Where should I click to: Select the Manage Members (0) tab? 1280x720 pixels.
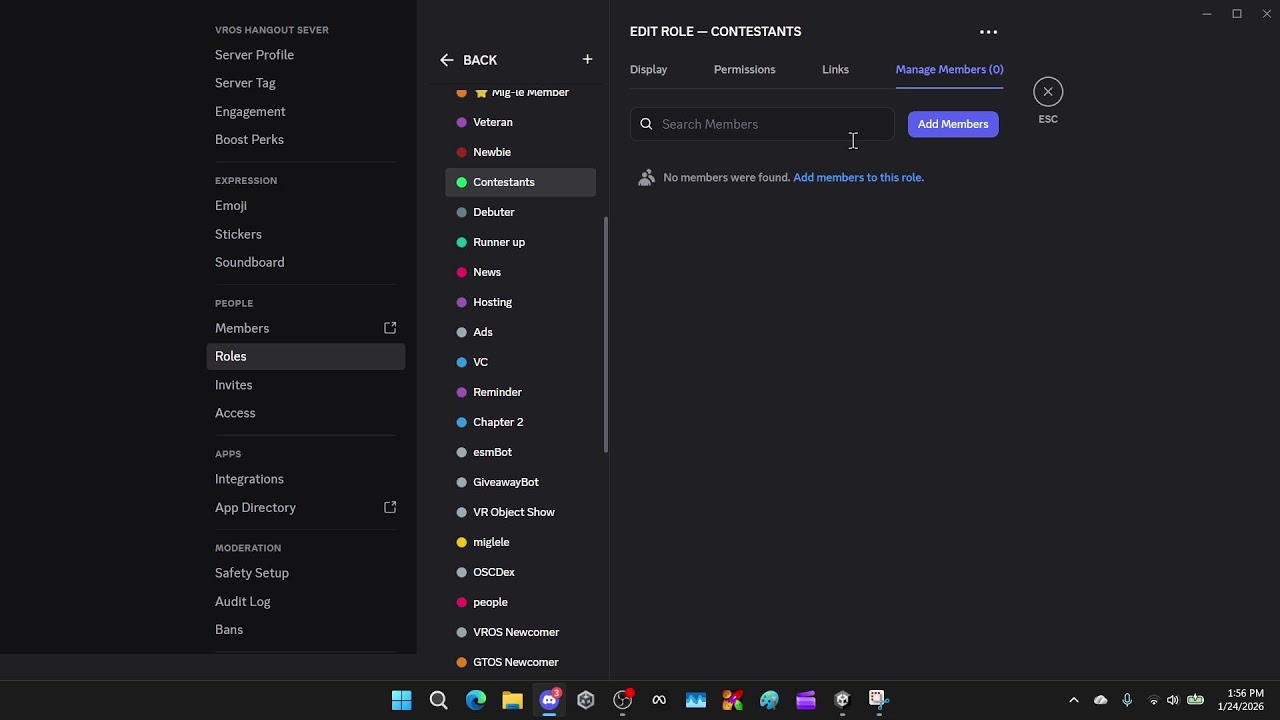[950, 69]
